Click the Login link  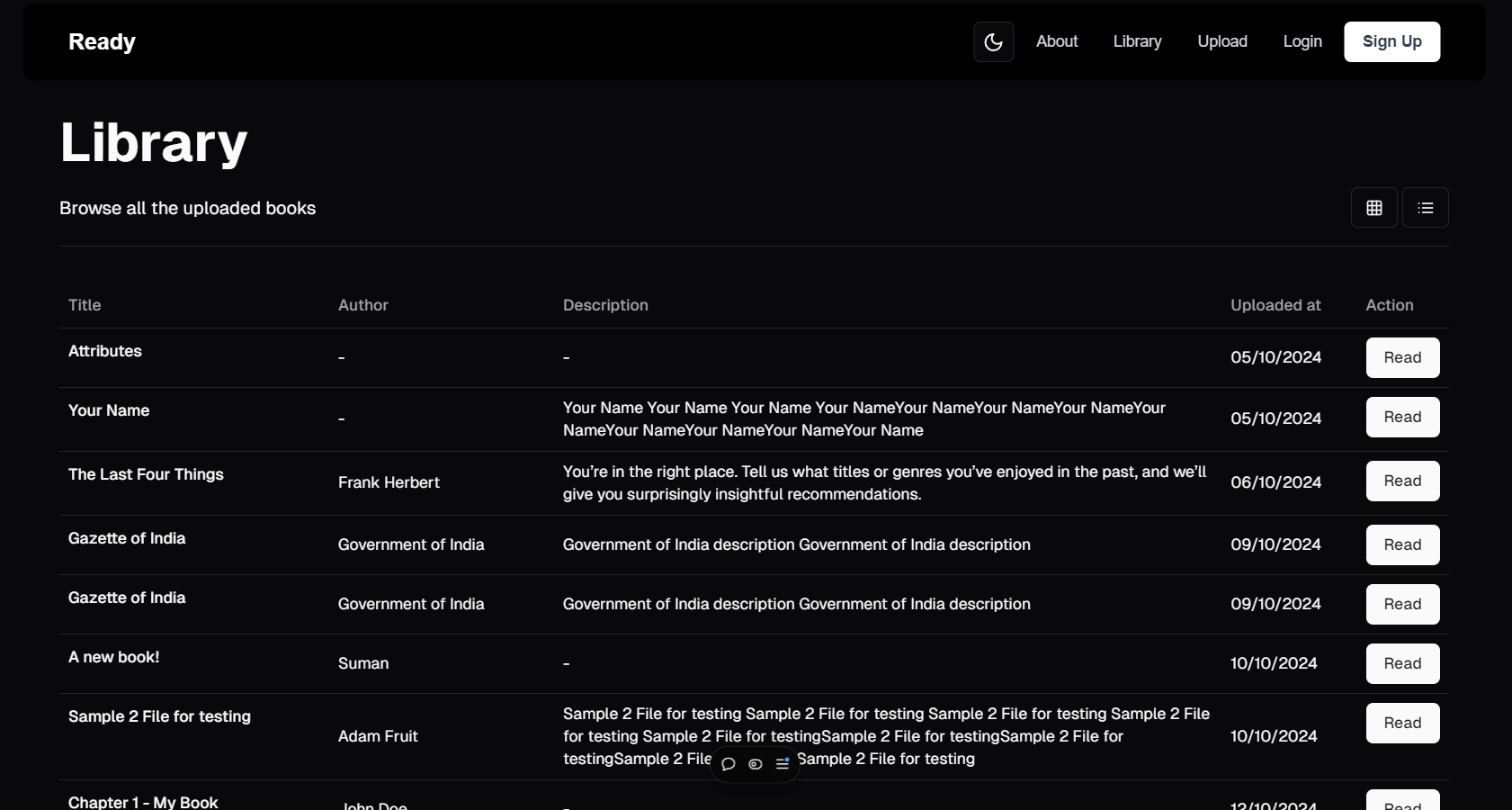pos(1302,41)
